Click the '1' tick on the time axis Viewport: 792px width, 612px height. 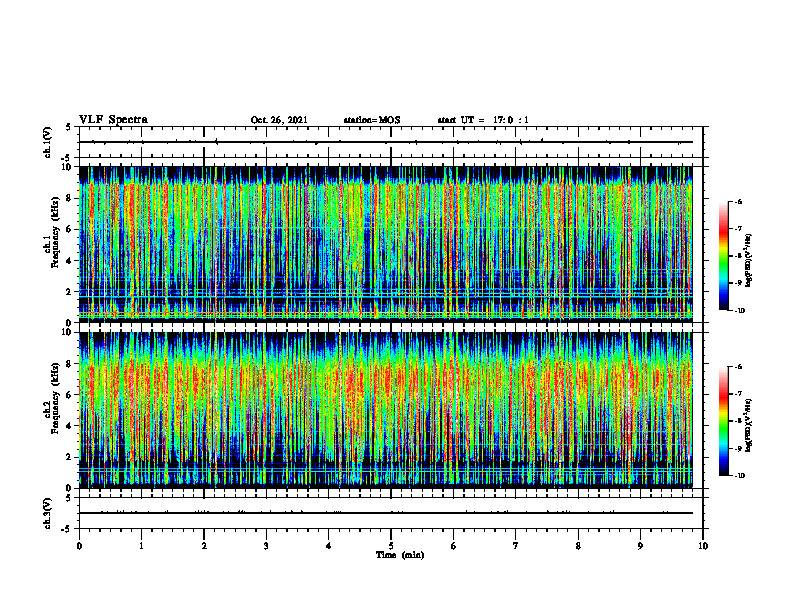coord(142,546)
